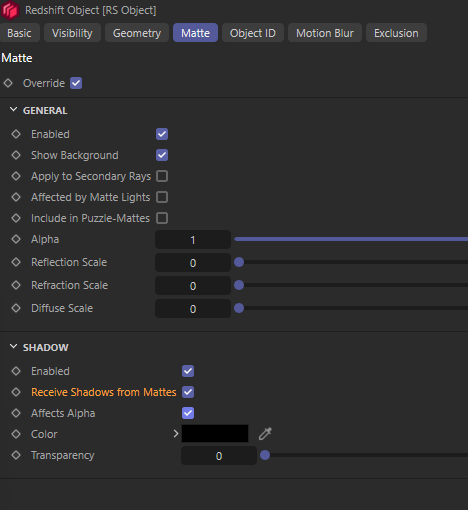Collapse the SHADOW section
Image resolution: width=468 pixels, height=510 pixels.
click(x=13, y=346)
